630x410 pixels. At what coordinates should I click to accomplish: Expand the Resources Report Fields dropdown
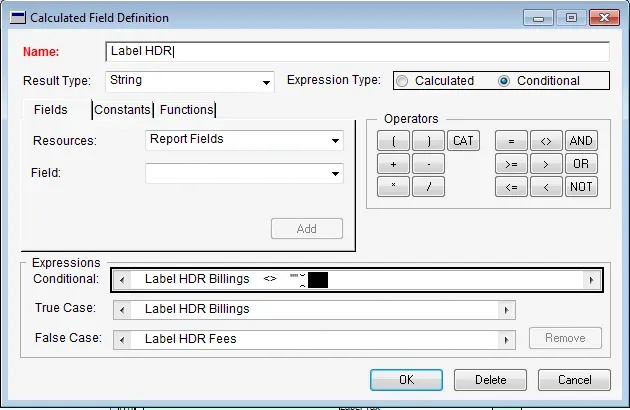click(335, 141)
